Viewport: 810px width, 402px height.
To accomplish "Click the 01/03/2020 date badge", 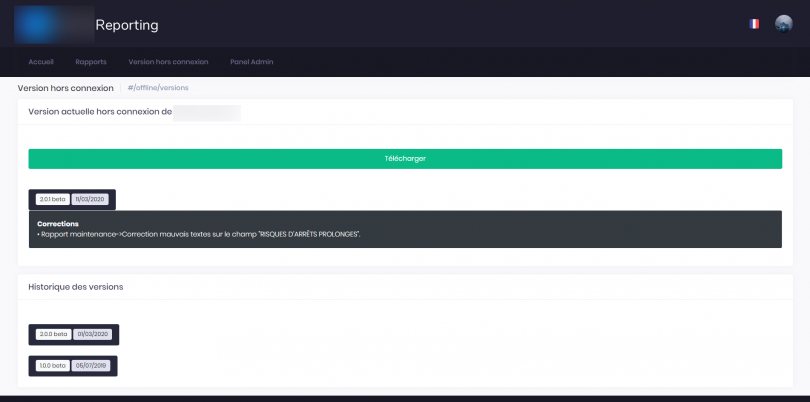I will tap(93, 334).
